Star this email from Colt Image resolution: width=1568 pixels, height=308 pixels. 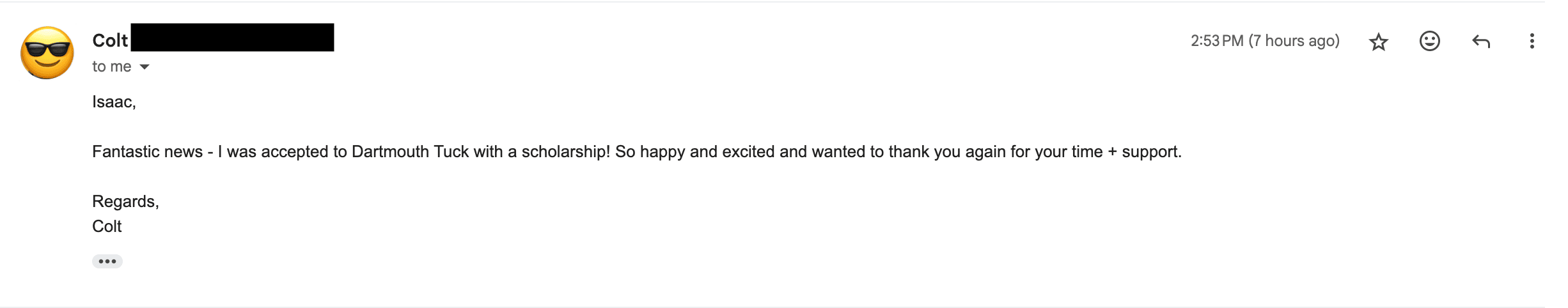1378,42
